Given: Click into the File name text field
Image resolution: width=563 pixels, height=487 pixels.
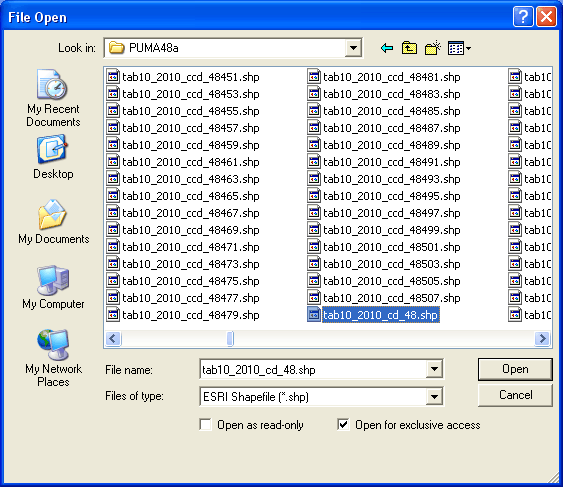Looking at the screenshot, I should (313, 369).
